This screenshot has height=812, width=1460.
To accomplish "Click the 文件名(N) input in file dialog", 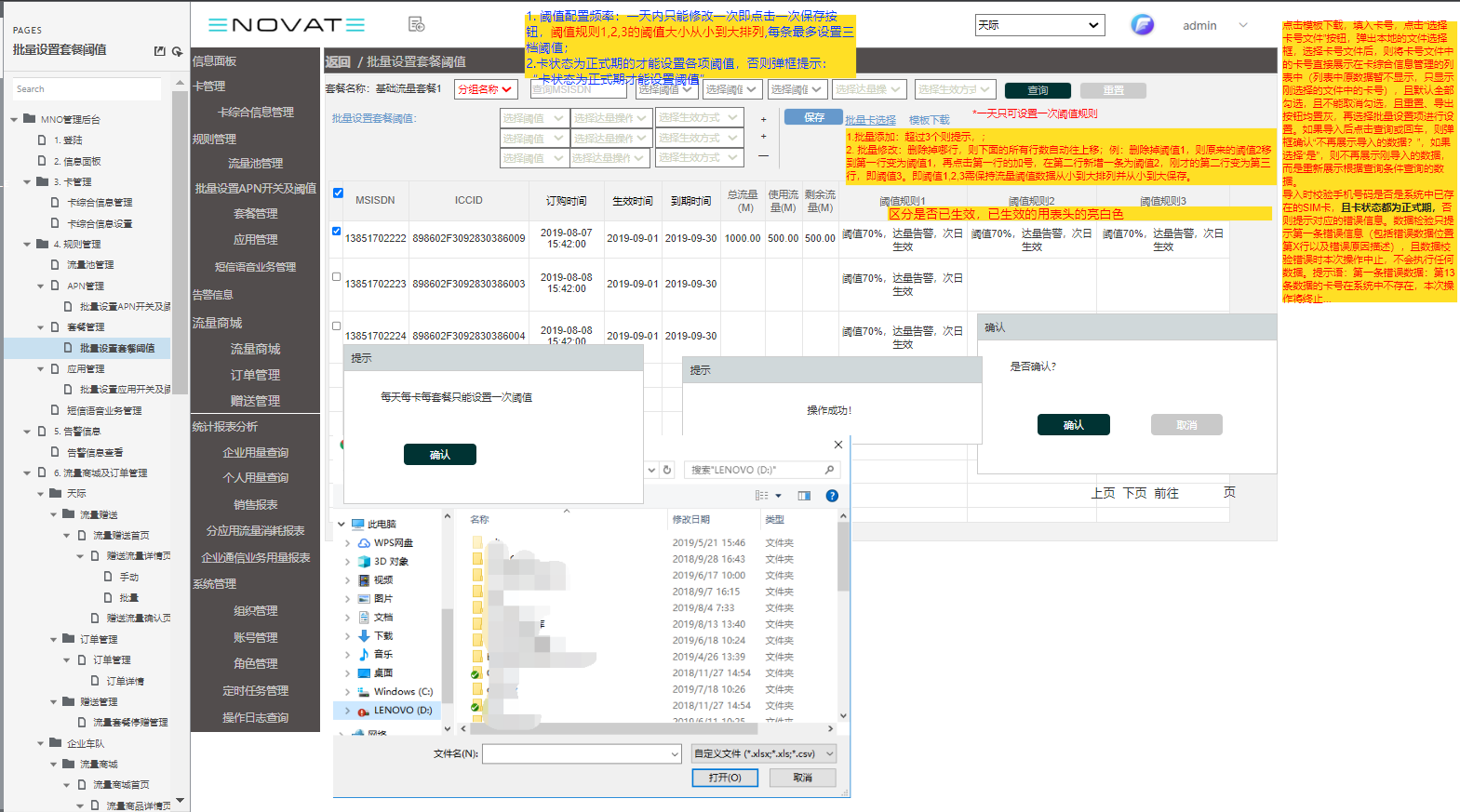I will point(582,753).
